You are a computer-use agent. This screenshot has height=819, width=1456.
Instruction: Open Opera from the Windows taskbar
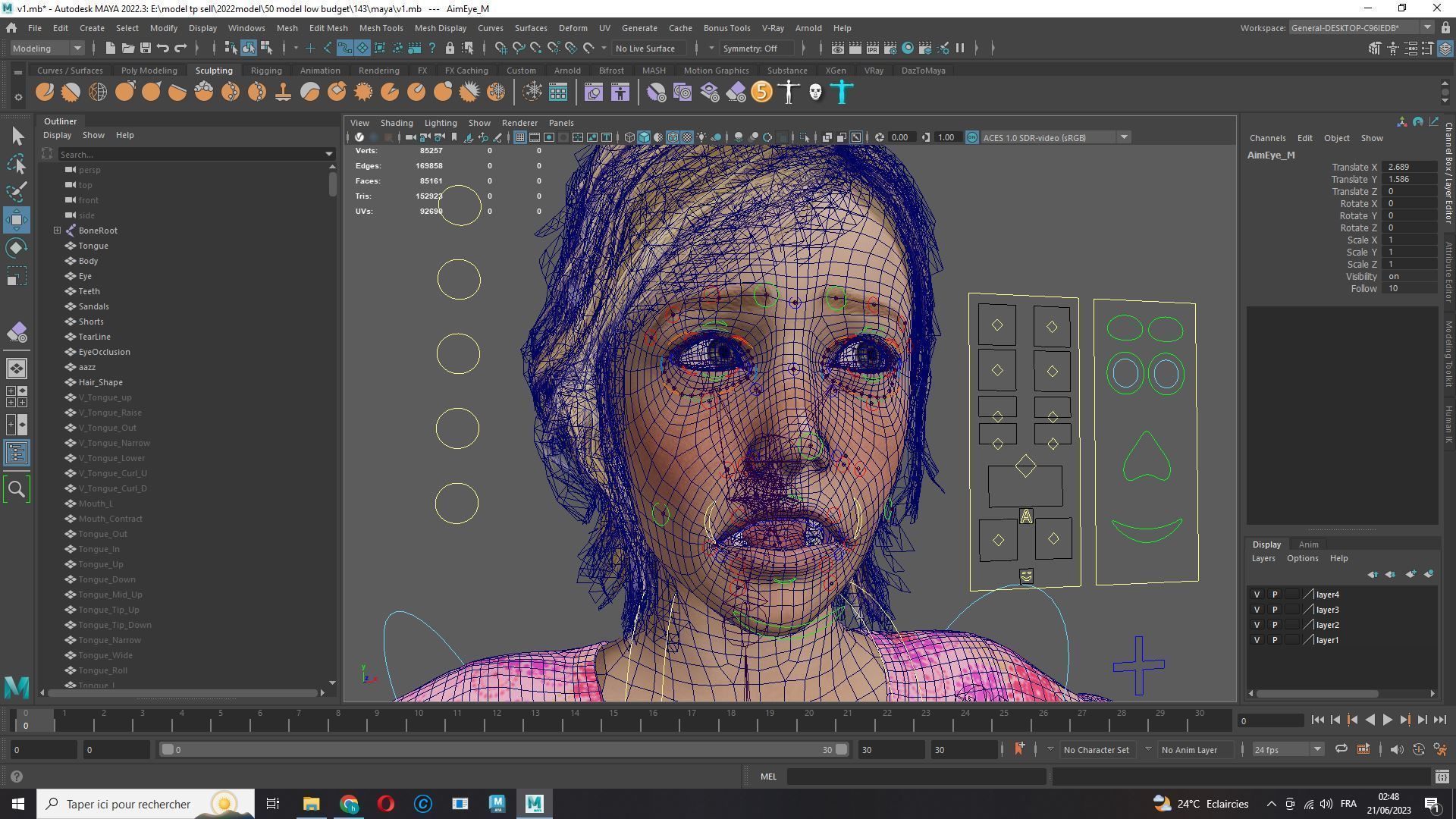pyautogui.click(x=385, y=804)
